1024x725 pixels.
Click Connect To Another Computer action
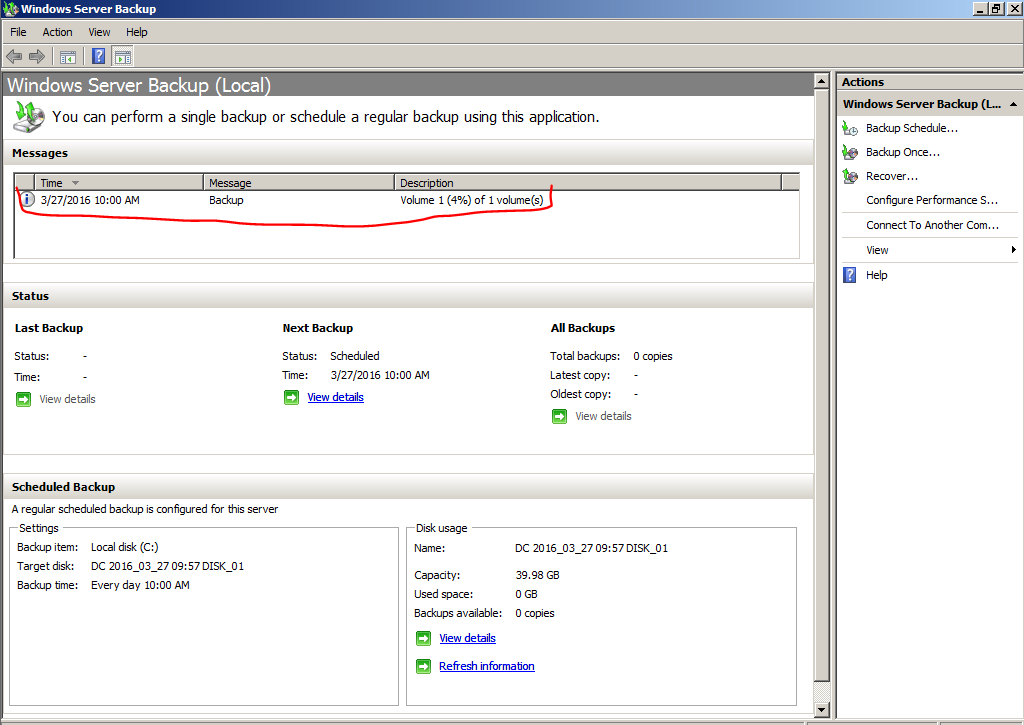932,225
